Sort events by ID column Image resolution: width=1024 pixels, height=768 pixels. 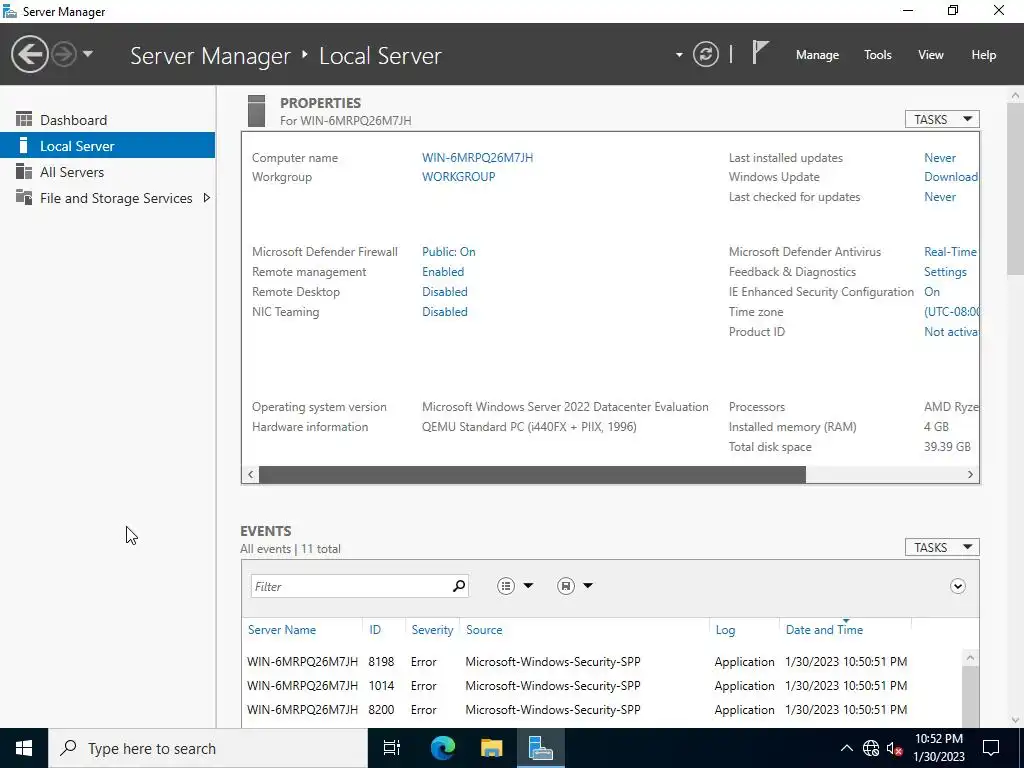pos(375,630)
